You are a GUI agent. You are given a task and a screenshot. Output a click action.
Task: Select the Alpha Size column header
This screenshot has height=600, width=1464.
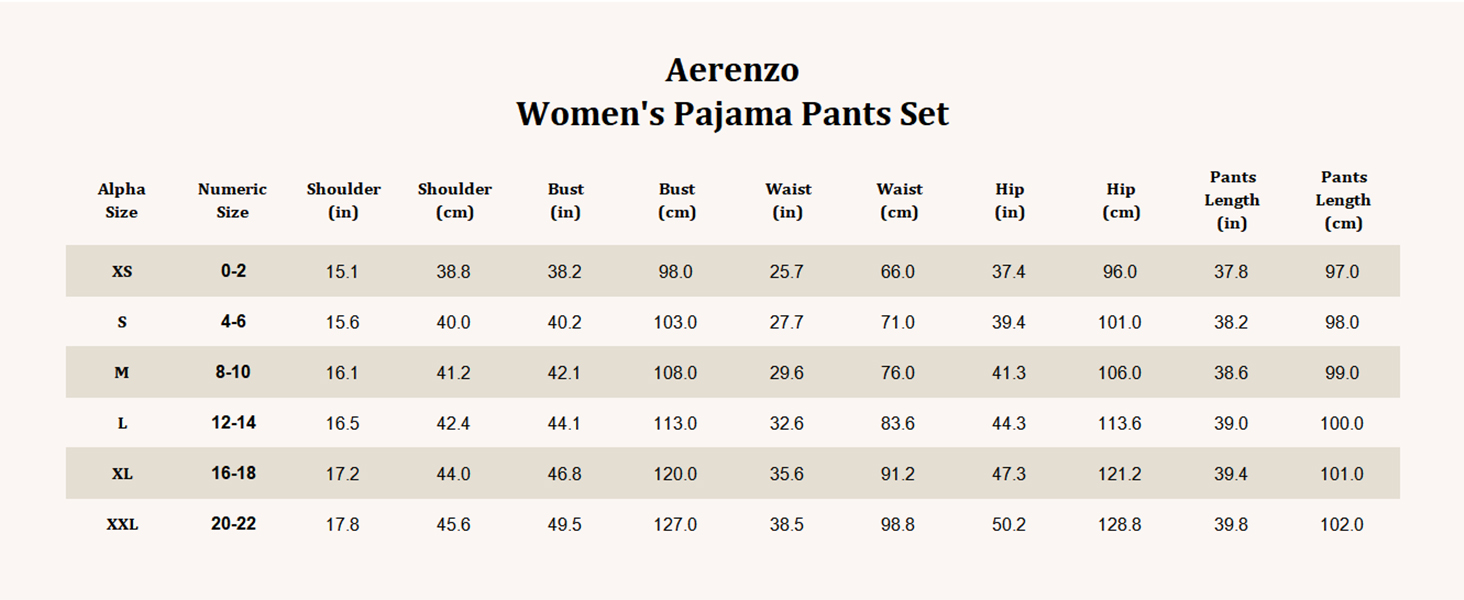[x=122, y=200]
